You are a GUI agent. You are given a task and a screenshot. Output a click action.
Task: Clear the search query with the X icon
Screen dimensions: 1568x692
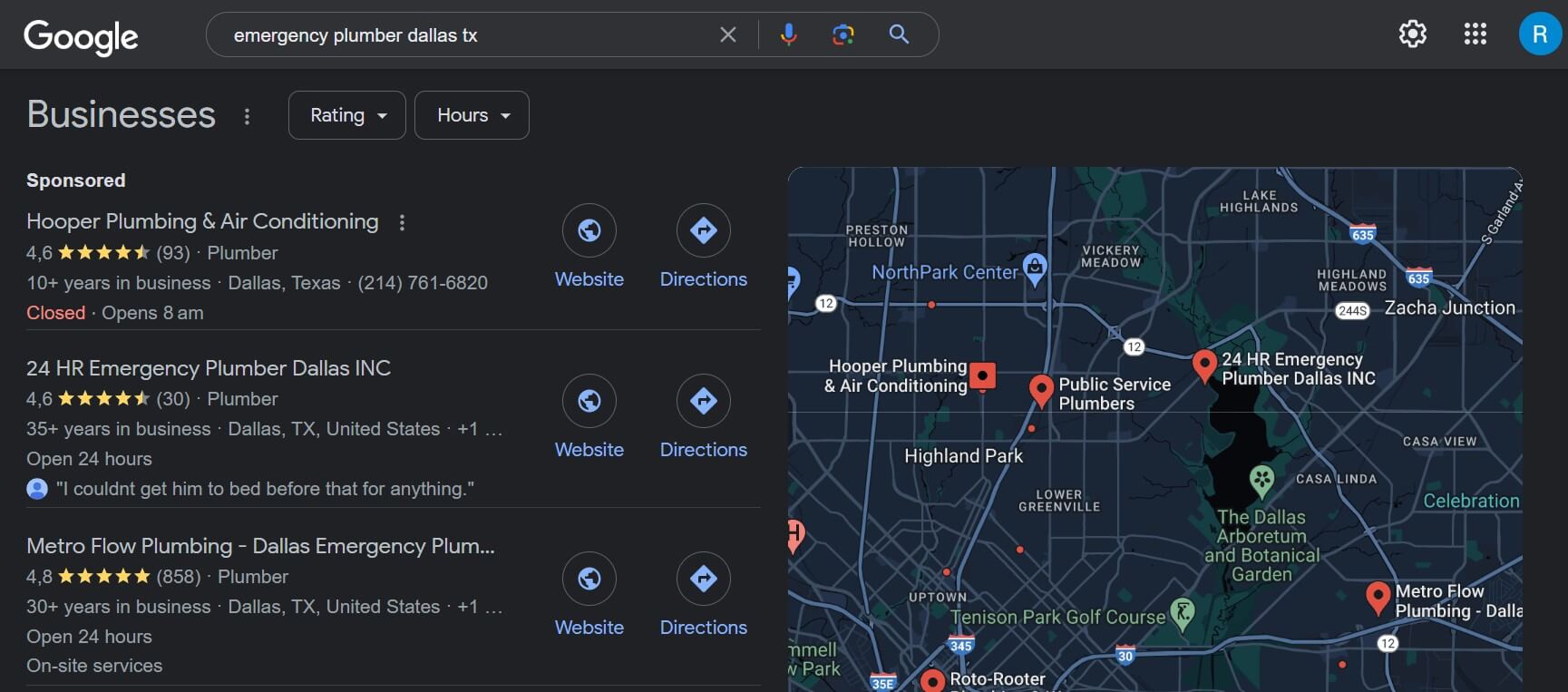tap(728, 34)
